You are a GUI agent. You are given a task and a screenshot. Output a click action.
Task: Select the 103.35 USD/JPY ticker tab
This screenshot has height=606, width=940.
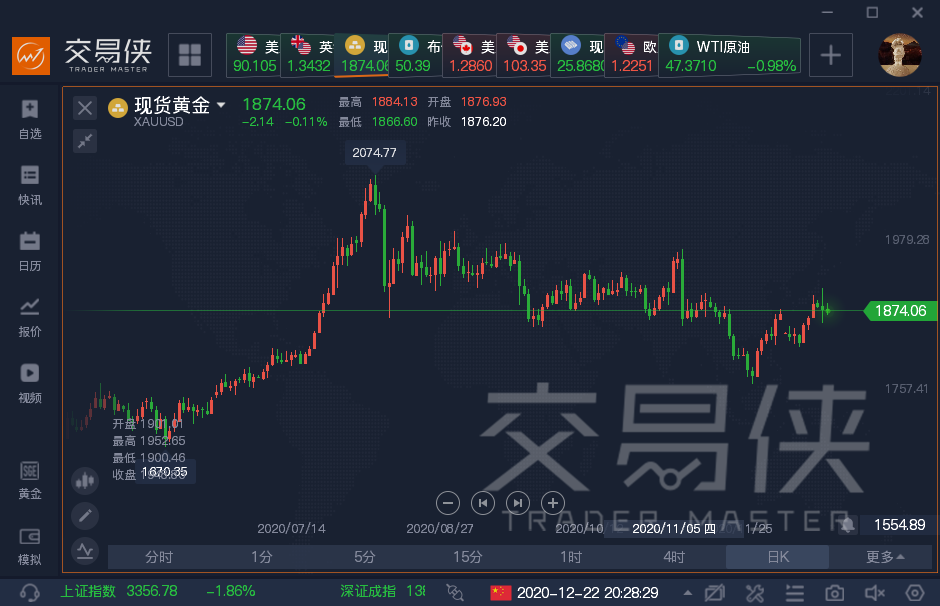(x=523, y=55)
